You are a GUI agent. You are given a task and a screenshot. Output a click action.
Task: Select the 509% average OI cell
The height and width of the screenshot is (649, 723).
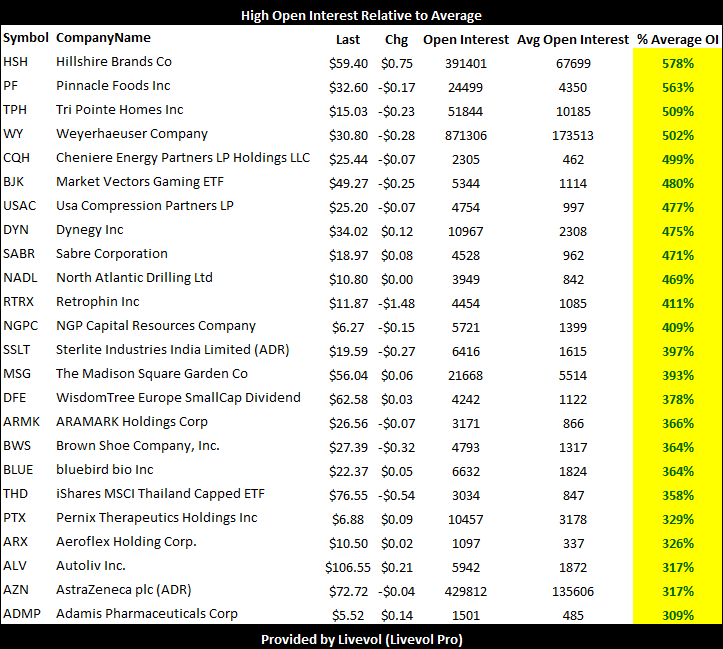[678, 112]
